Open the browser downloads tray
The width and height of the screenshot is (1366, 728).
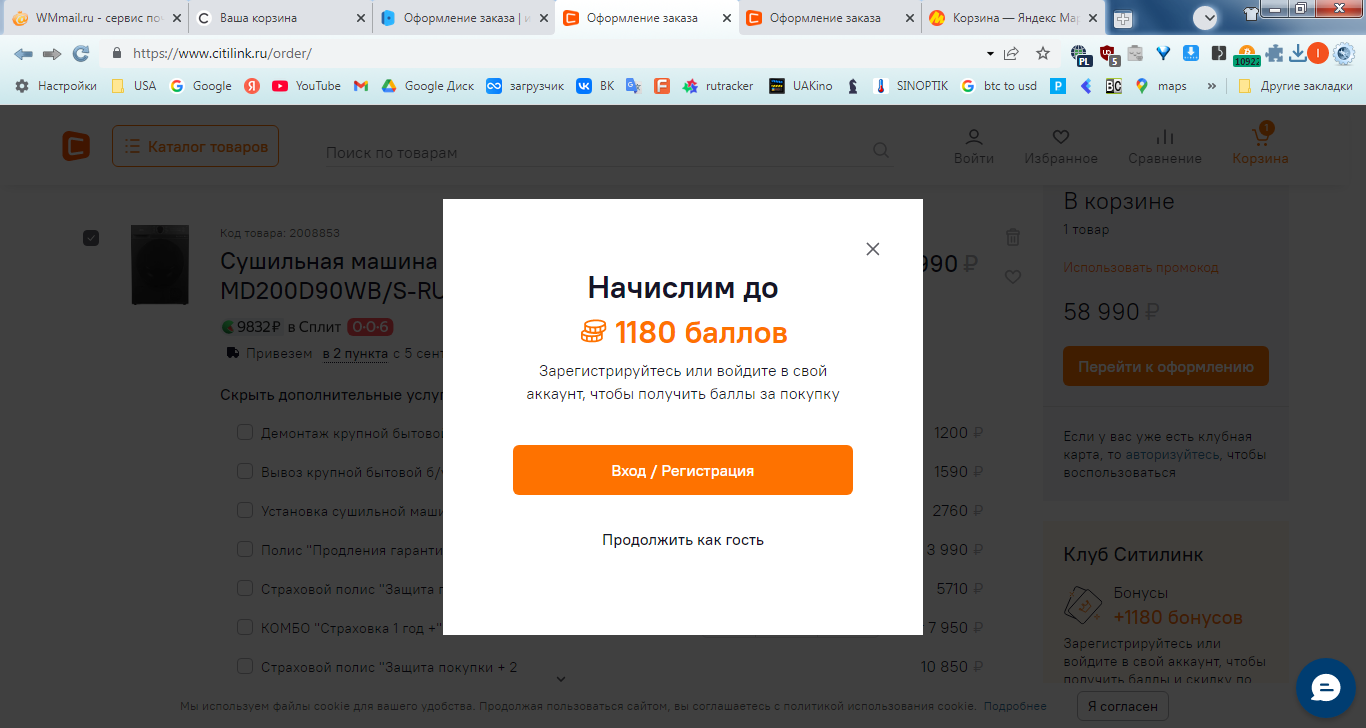1298,53
